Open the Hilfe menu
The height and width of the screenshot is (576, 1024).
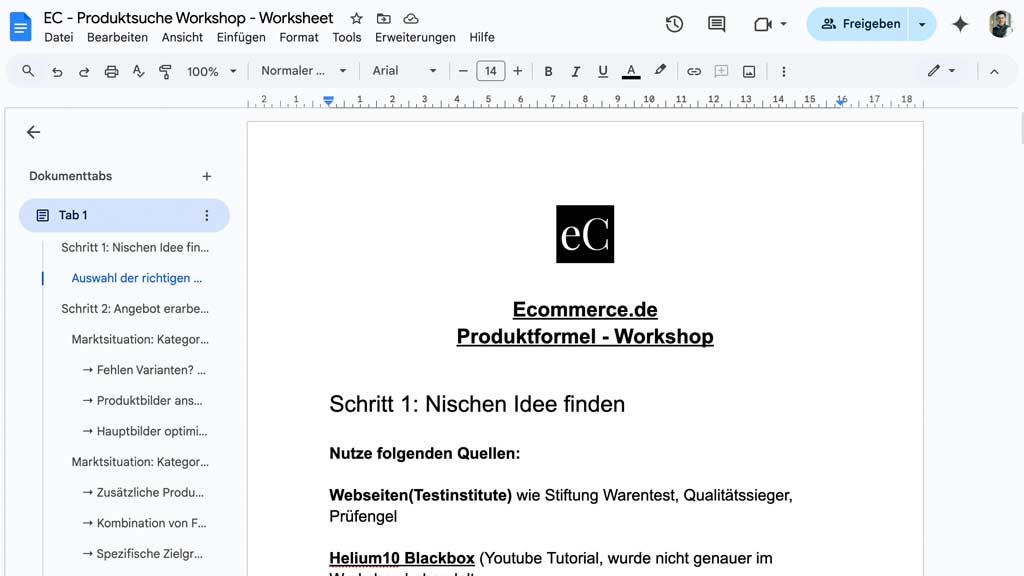(481, 37)
